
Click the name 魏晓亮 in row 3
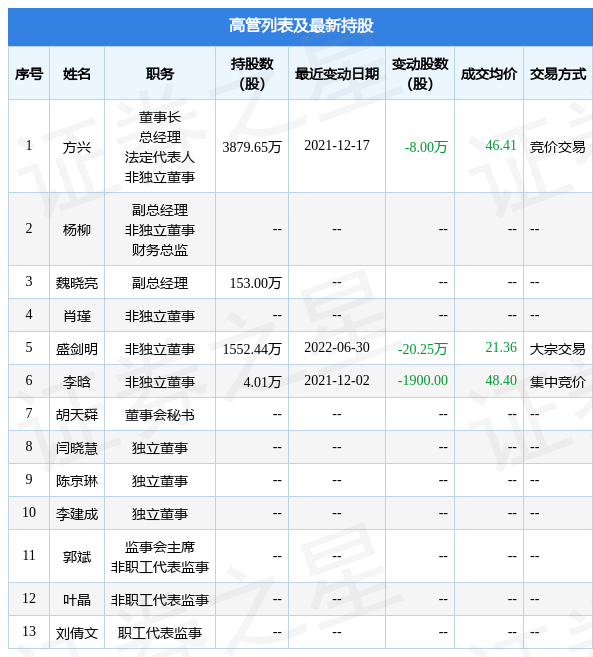coord(77,283)
